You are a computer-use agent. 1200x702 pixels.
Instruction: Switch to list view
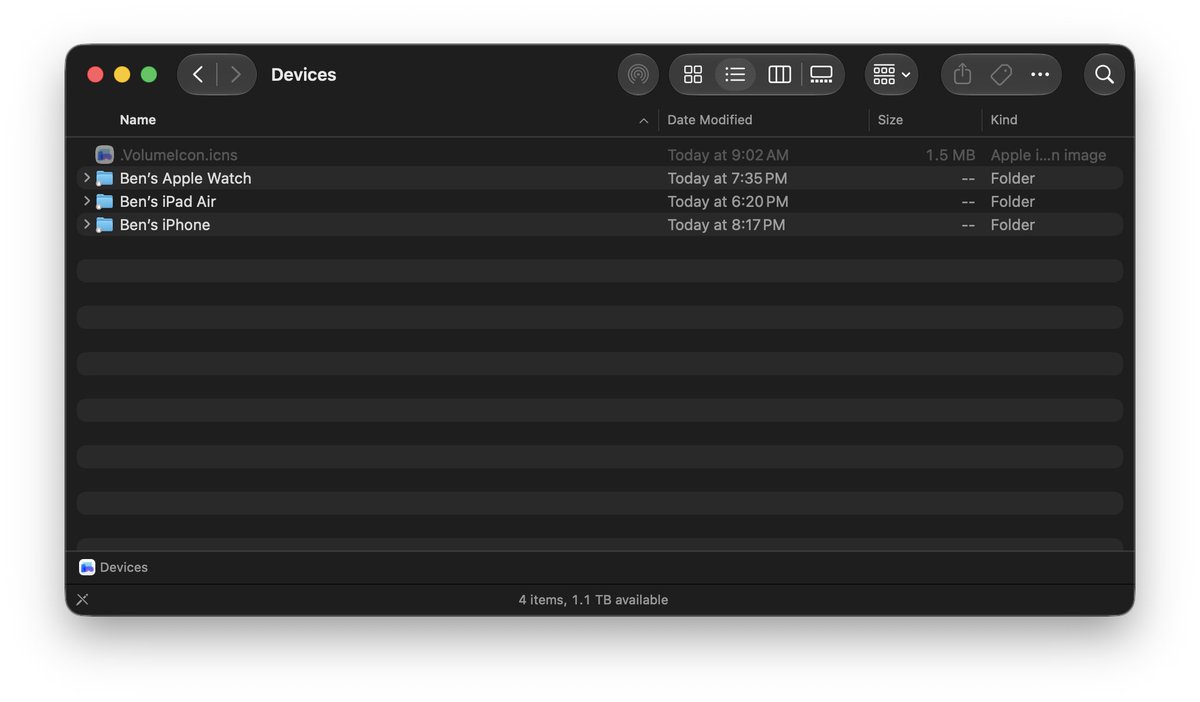(735, 75)
